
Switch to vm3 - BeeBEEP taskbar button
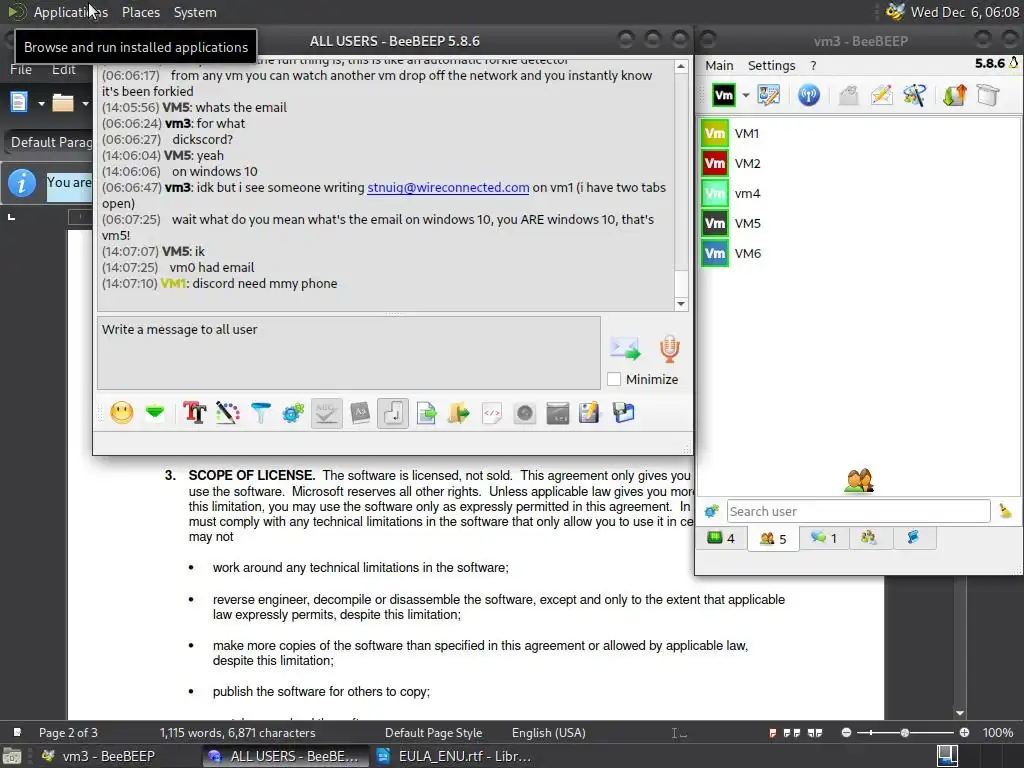[99, 756]
